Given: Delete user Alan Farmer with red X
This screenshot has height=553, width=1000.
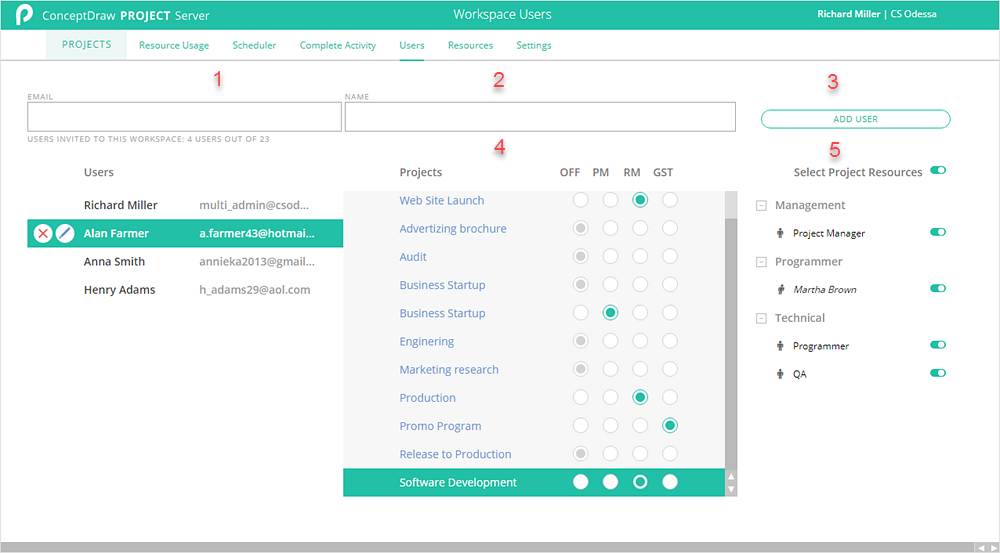Looking at the screenshot, I should pos(43,233).
